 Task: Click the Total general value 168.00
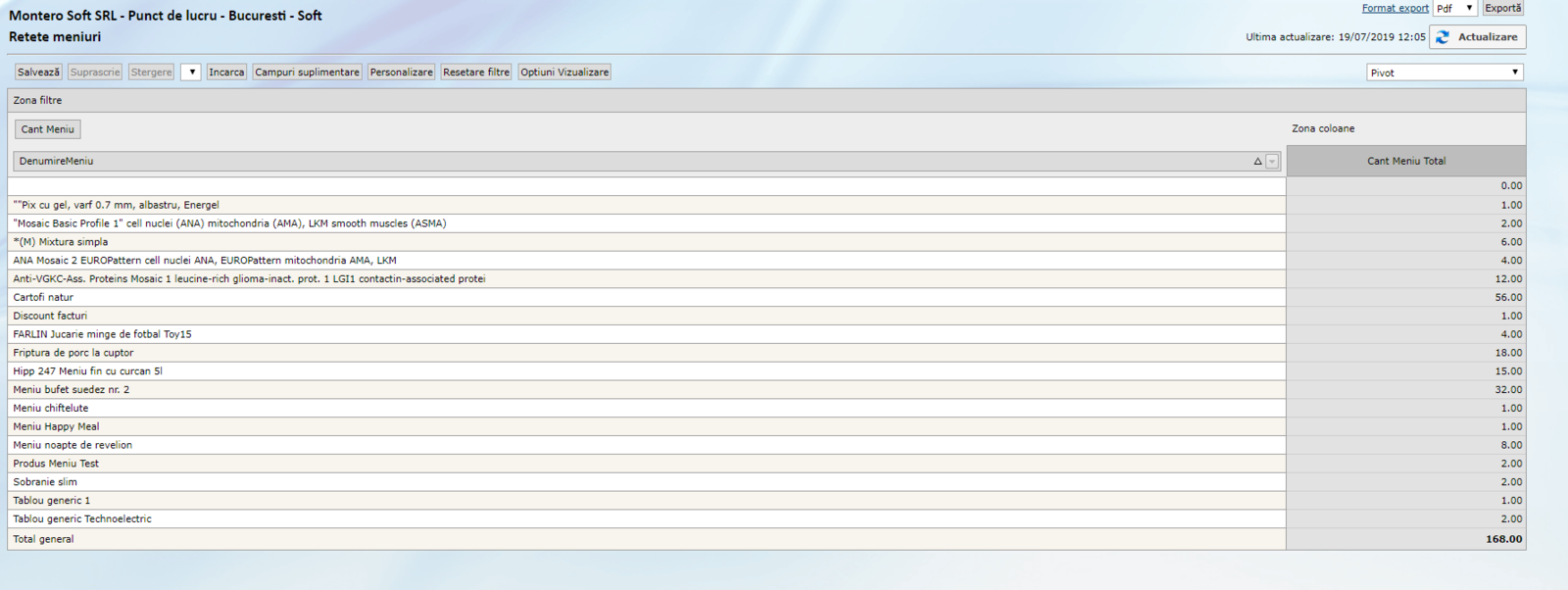click(x=1503, y=539)
